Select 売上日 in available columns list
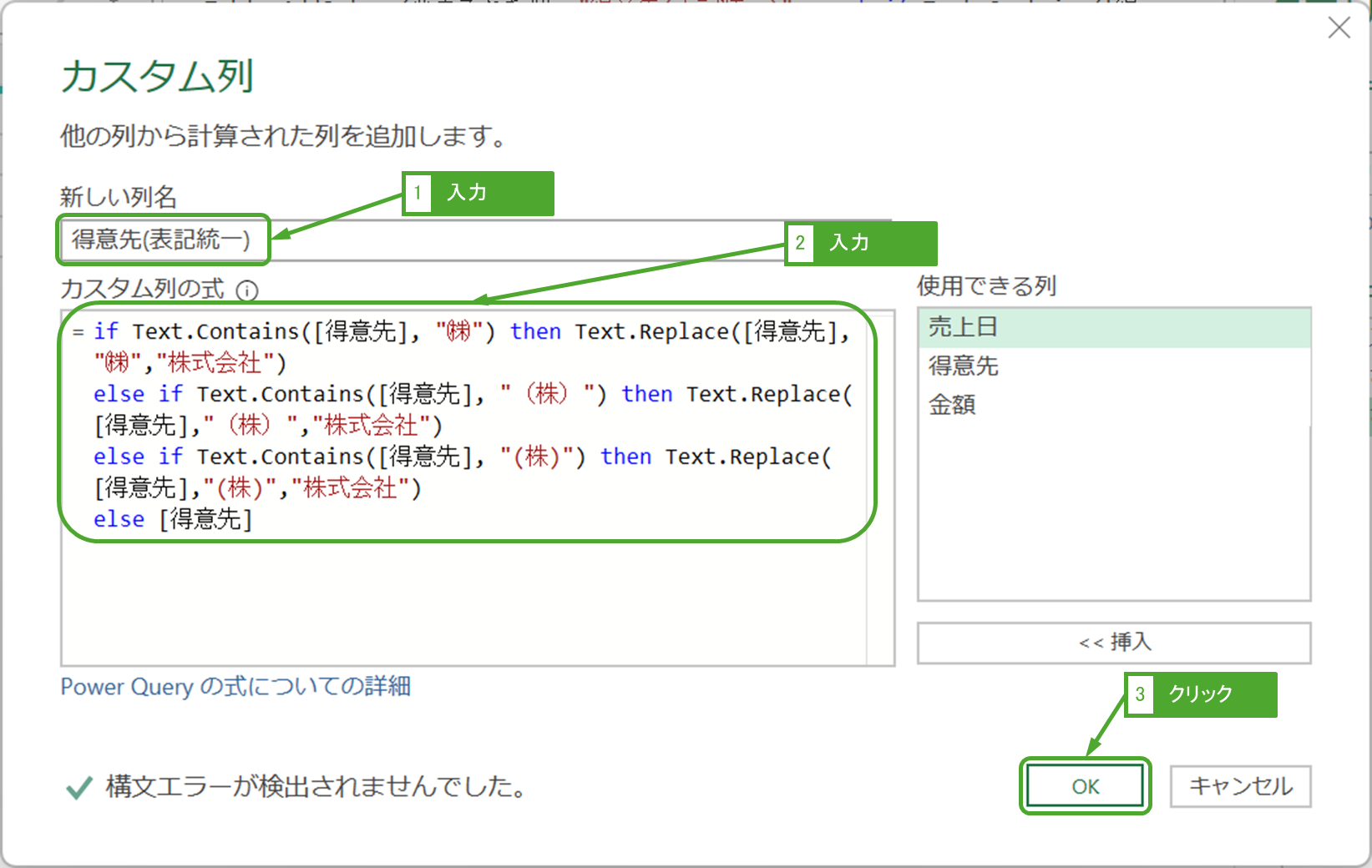 point(1114,327)
